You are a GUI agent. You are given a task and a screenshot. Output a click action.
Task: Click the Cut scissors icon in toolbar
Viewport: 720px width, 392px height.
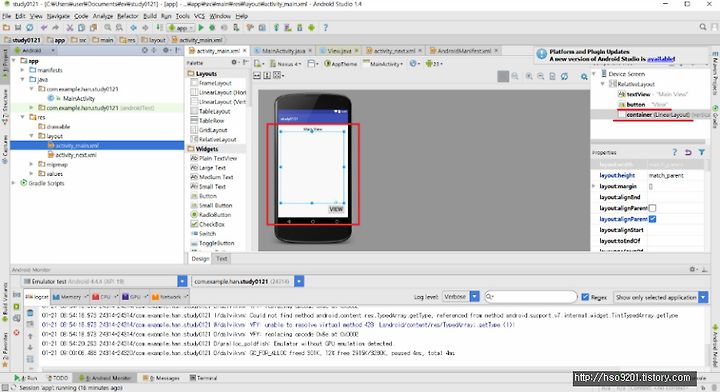pos(70,28)
